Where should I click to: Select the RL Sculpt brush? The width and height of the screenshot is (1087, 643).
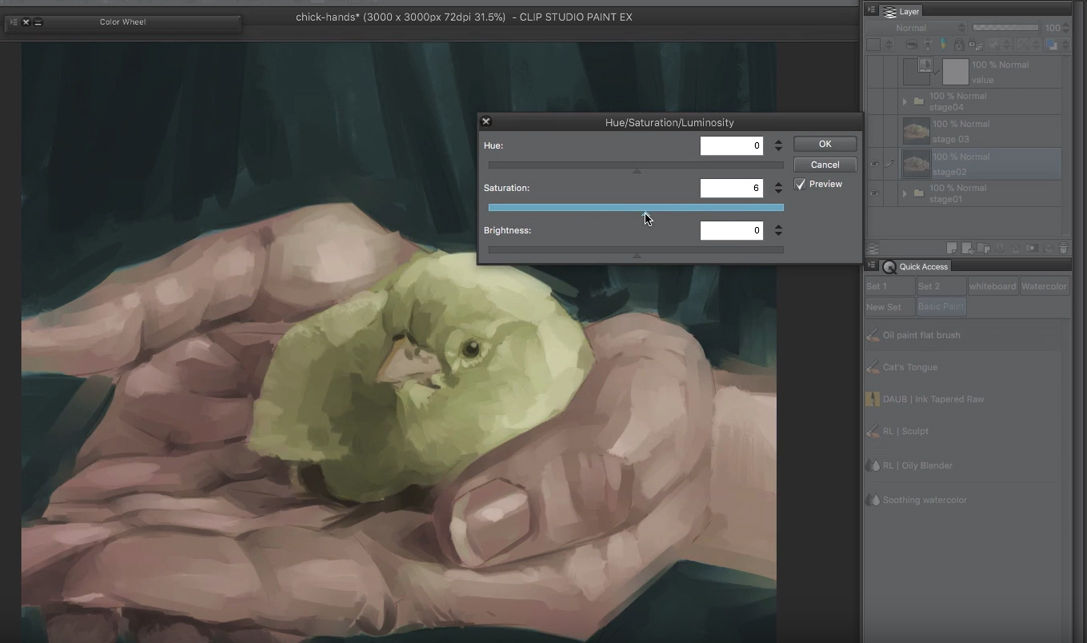pos(905,431)
